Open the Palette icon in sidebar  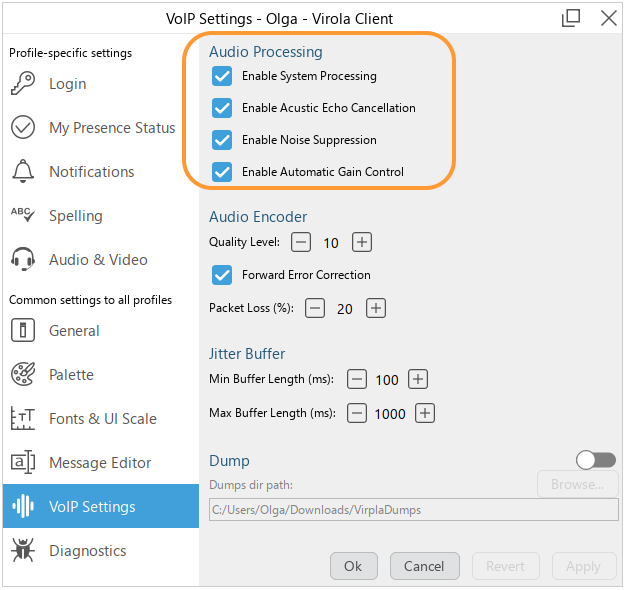pyautogui.click(x=23, y=375)
